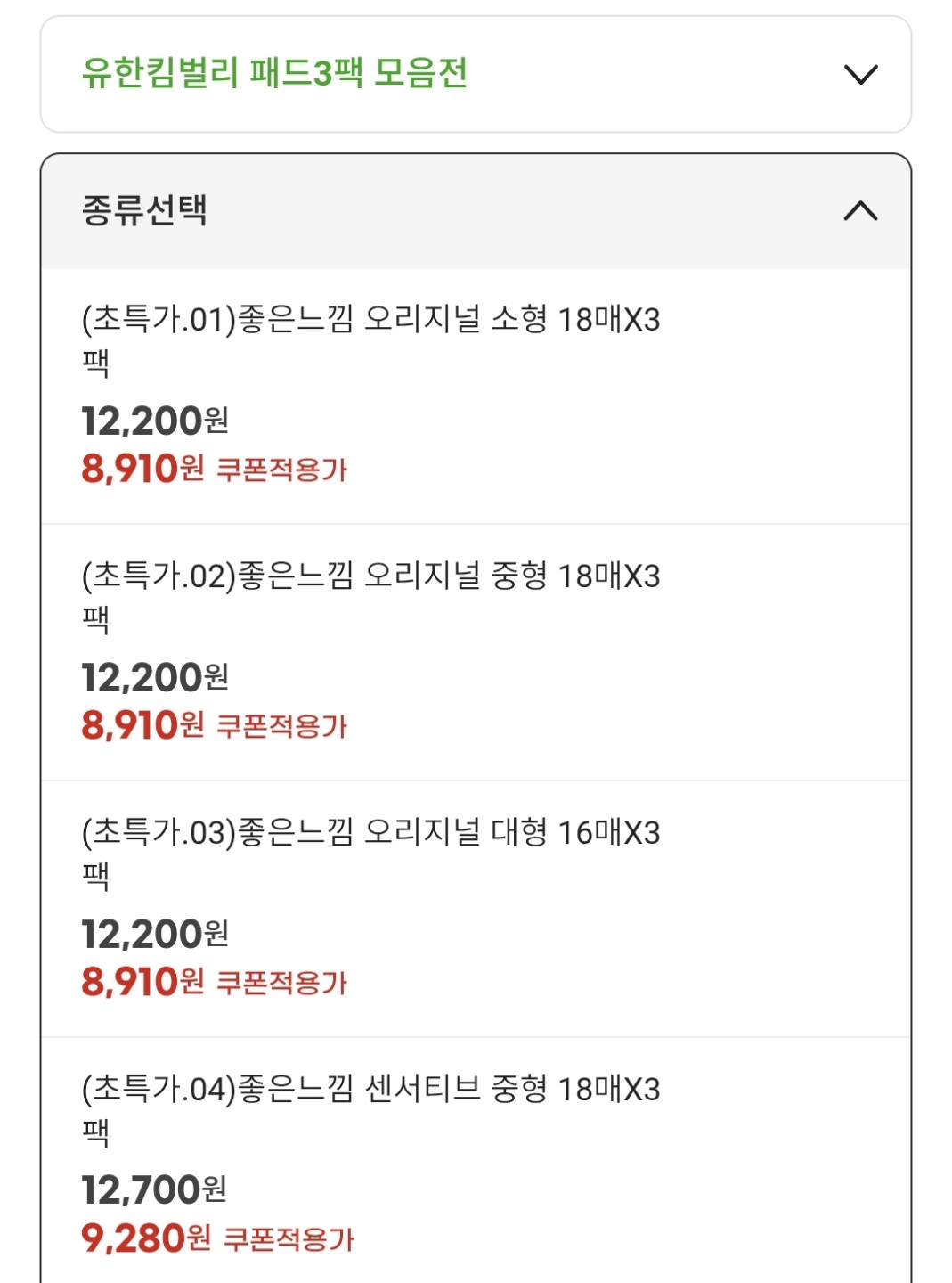Click the 12,200원 price under 초특가.02
952x1283 pixels.
tap(155, 677)
